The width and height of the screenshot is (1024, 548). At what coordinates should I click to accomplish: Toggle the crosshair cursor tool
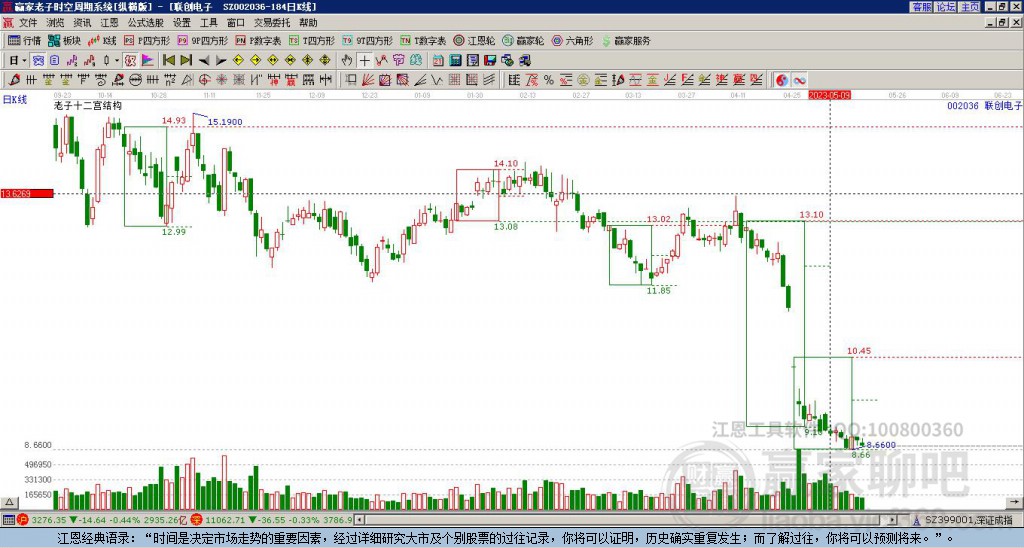364,61
